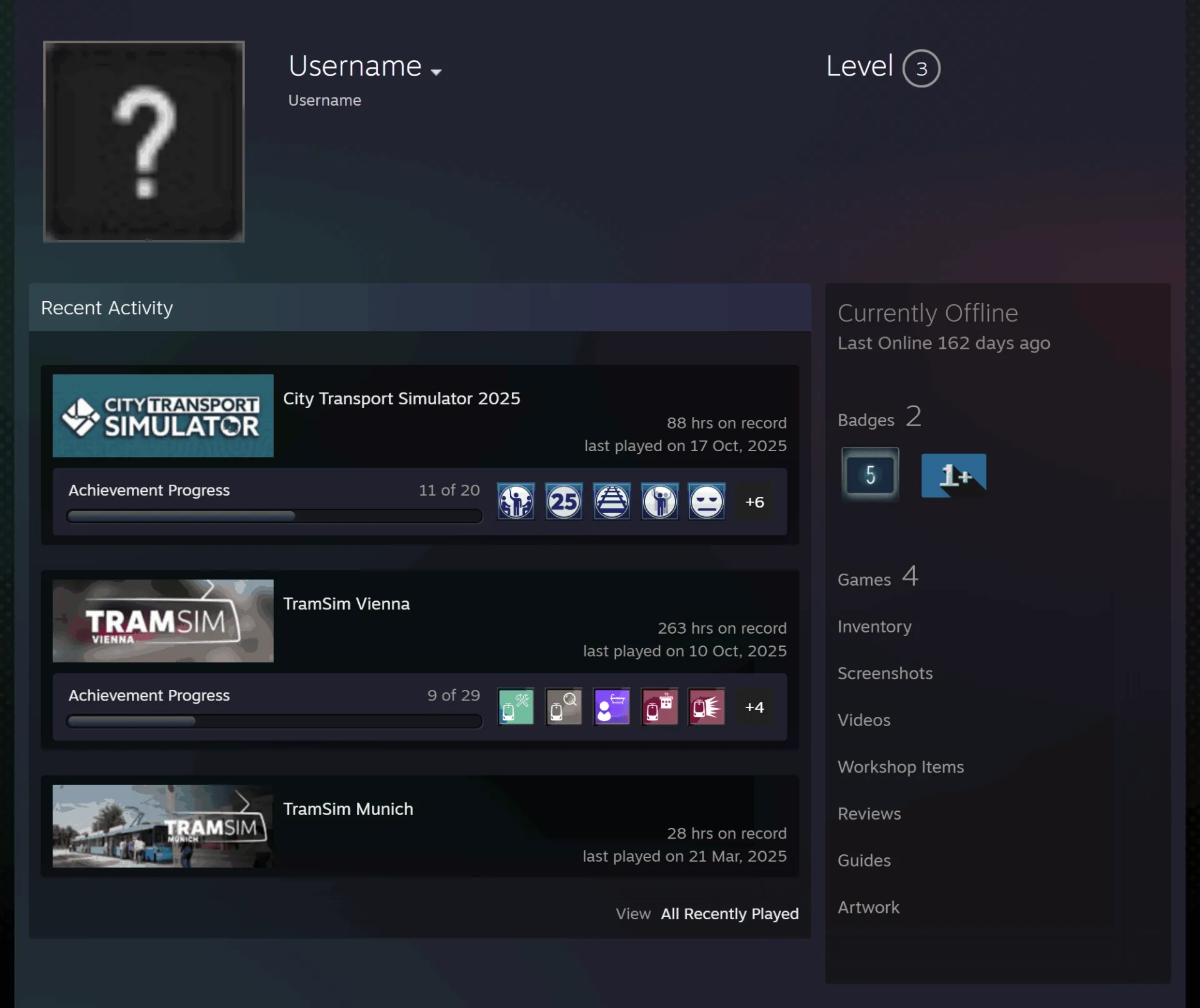Screen dimensions: 1200x1008
Task: Click 'Last Online 162 days ago' text
Action: click(x=944, y=343)
